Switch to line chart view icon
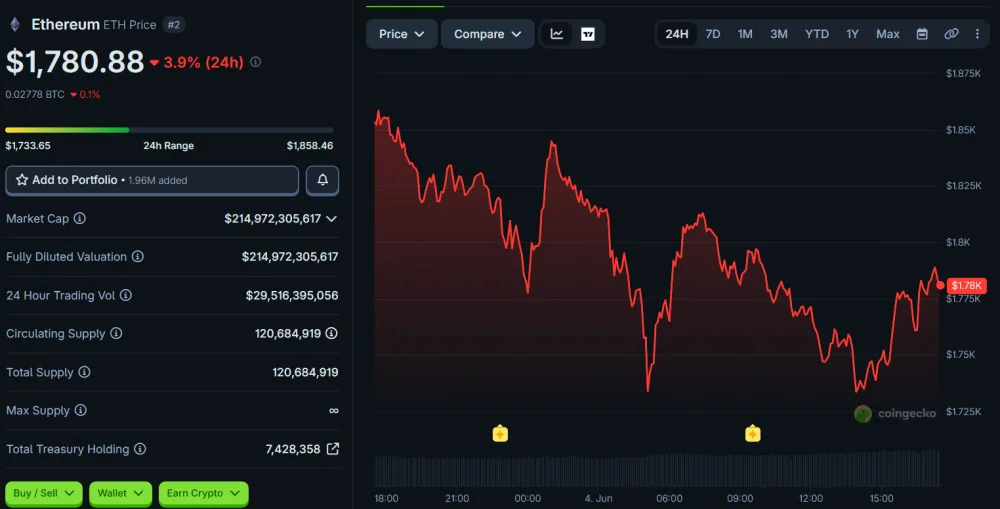 [x=557, y=34]
